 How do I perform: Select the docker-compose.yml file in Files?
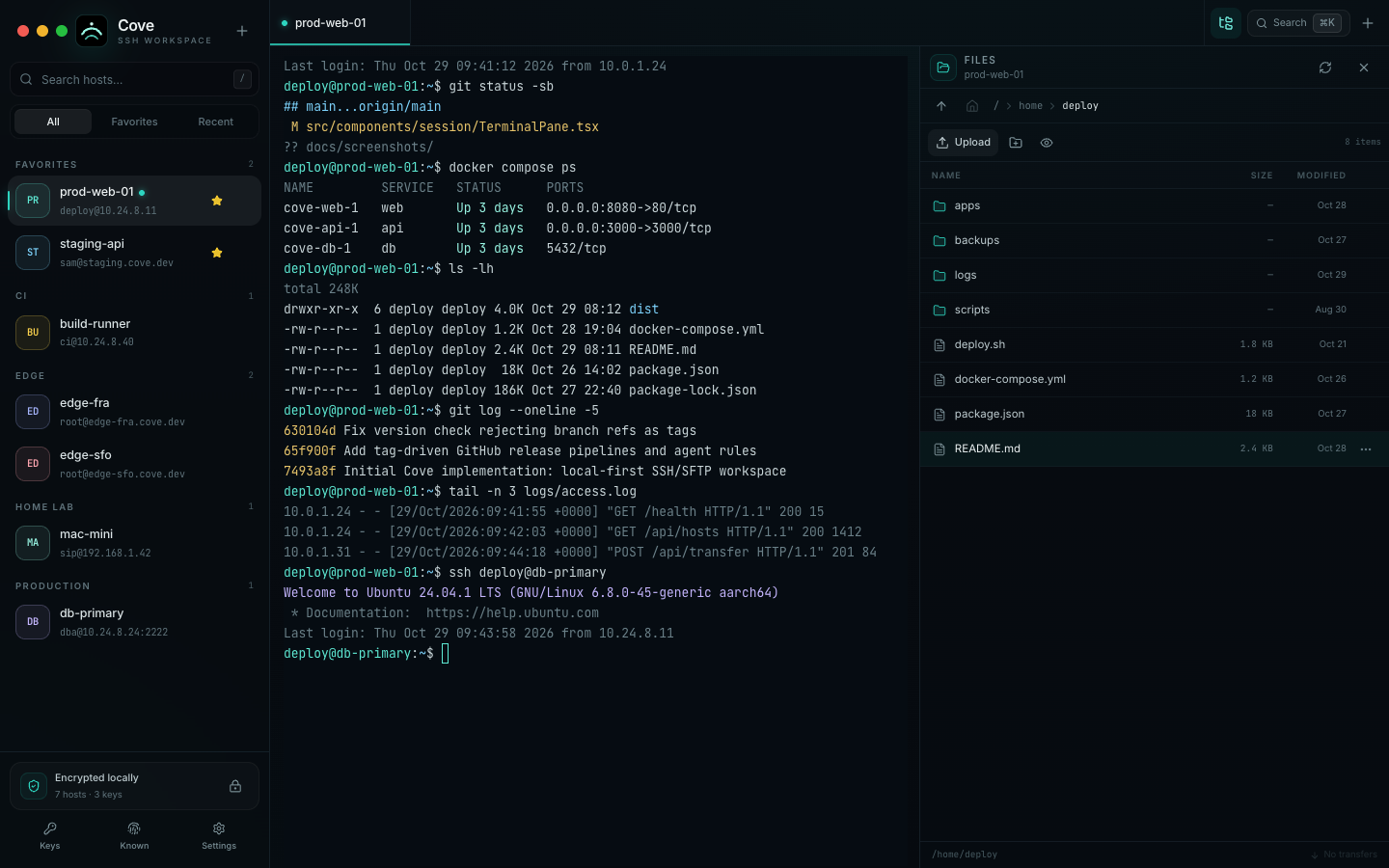pos(1155,379)
